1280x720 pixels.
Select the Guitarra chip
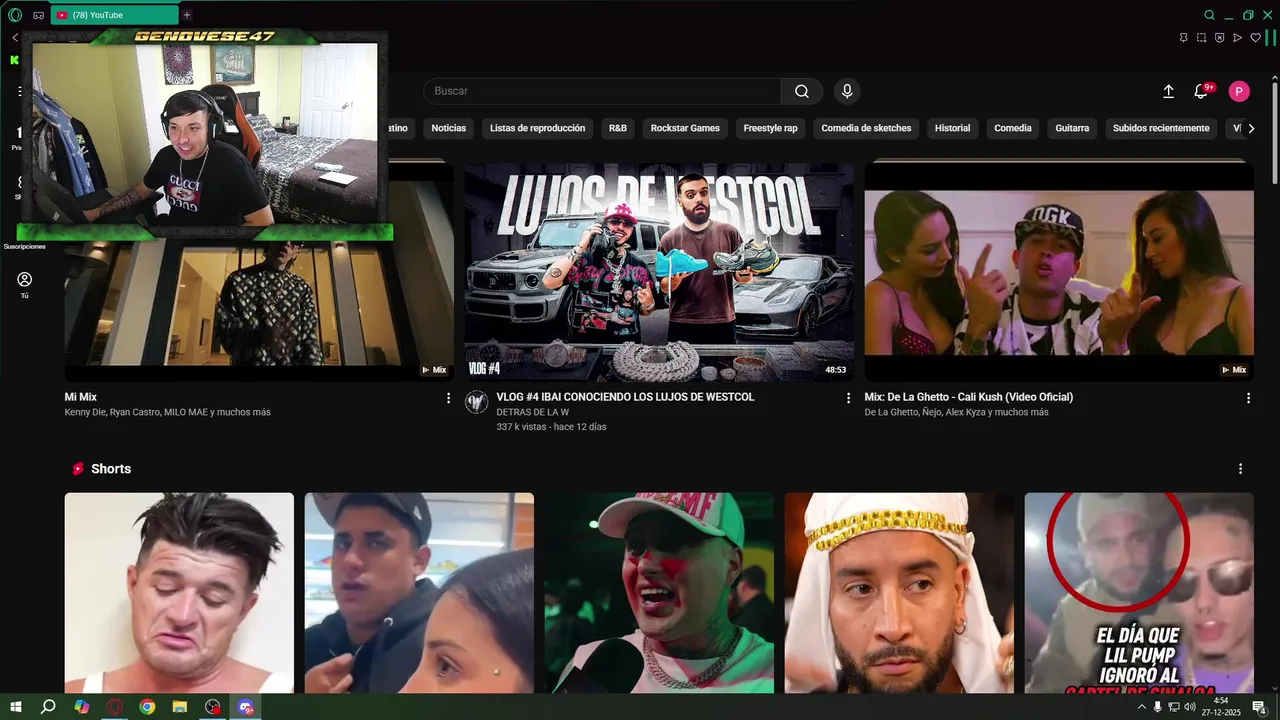click(x=1072, y=128)
